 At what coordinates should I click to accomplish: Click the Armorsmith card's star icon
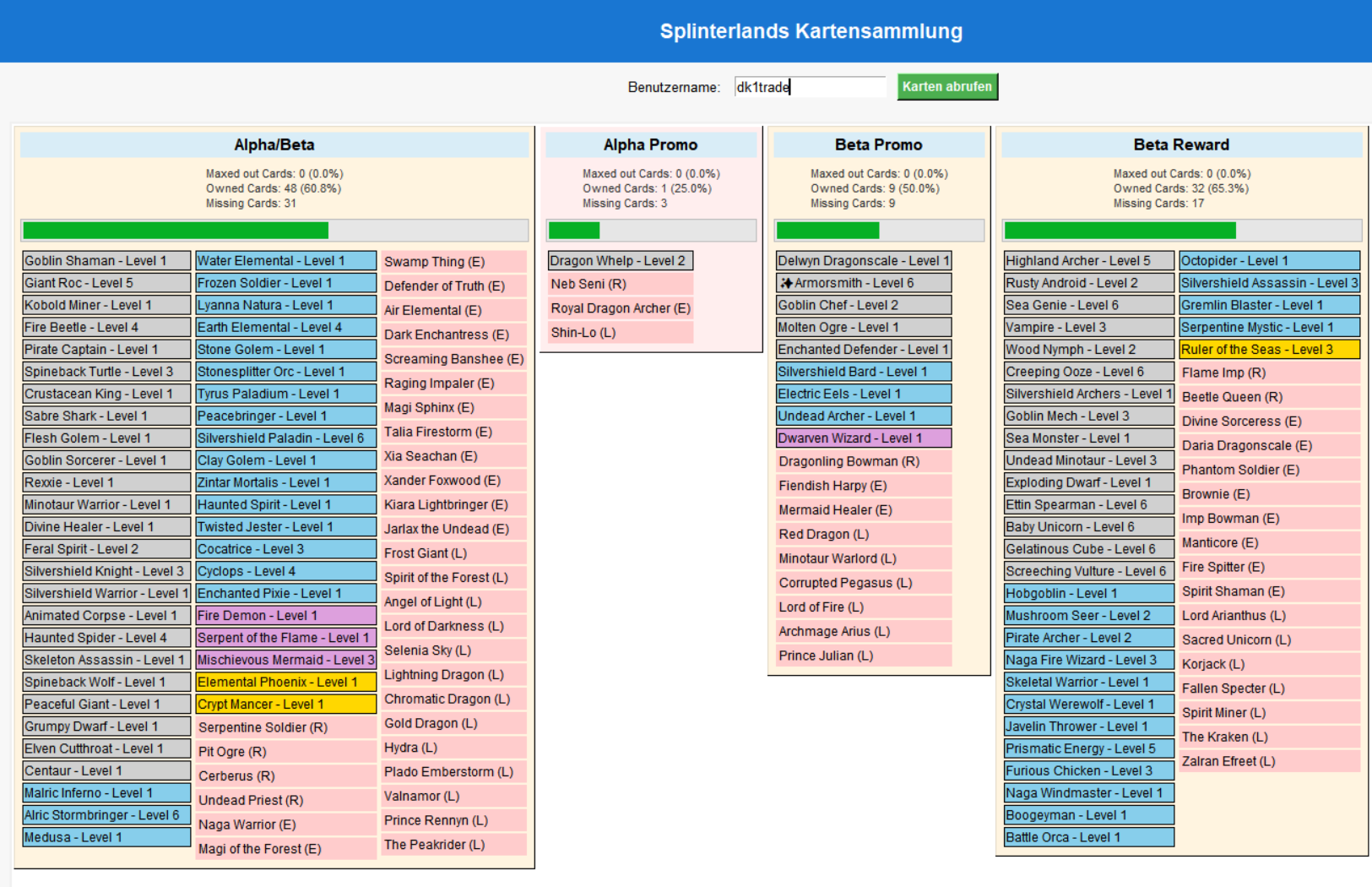tap(786, 283)
